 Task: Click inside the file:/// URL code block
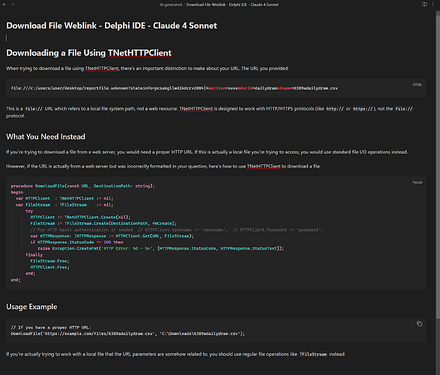[x=216, y=88]
